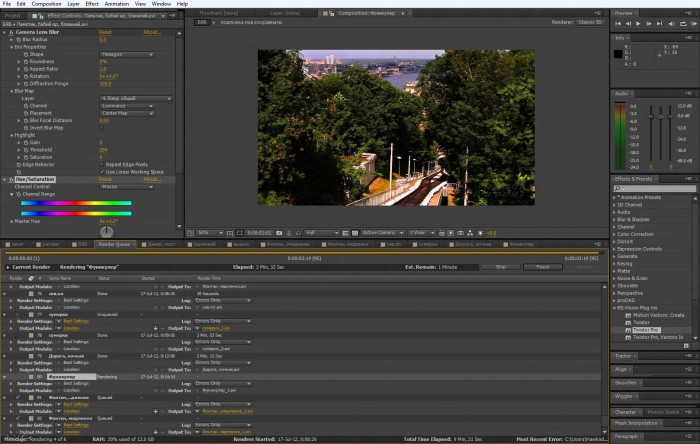
Task: Click the upper Channel Range color bar
Action: point(76,203)
